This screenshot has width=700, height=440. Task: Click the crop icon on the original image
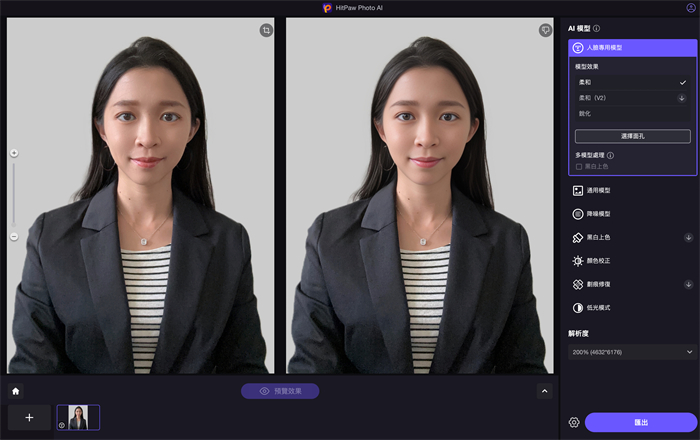point(265,31)
